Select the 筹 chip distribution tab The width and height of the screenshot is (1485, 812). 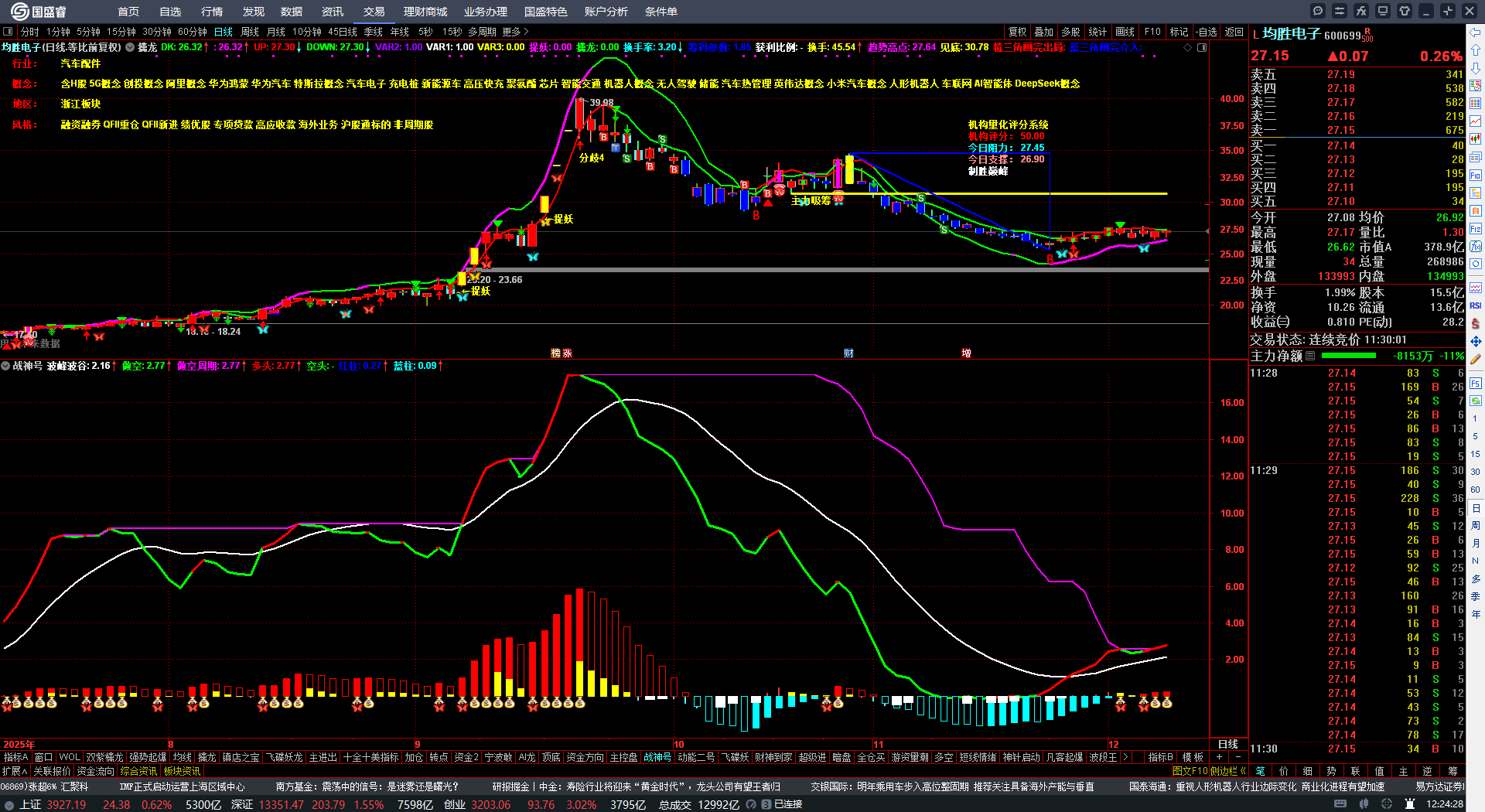(x=1453, y=771)
